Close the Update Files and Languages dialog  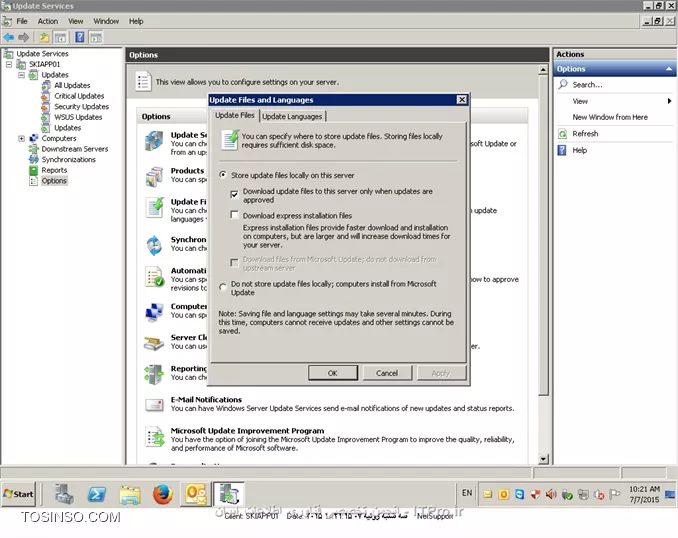(462, 100)
